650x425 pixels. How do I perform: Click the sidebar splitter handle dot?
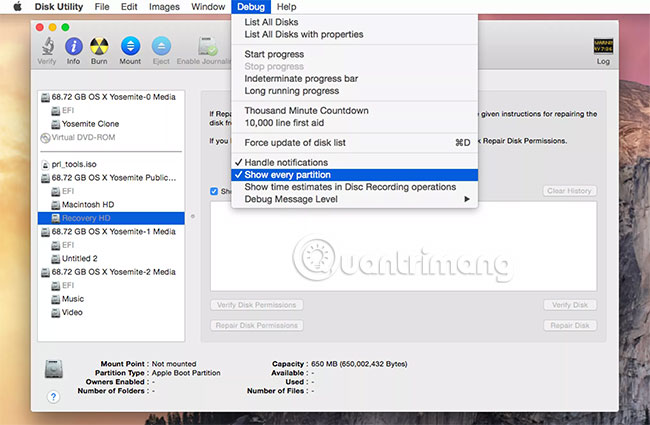click(x=192, y=216)
